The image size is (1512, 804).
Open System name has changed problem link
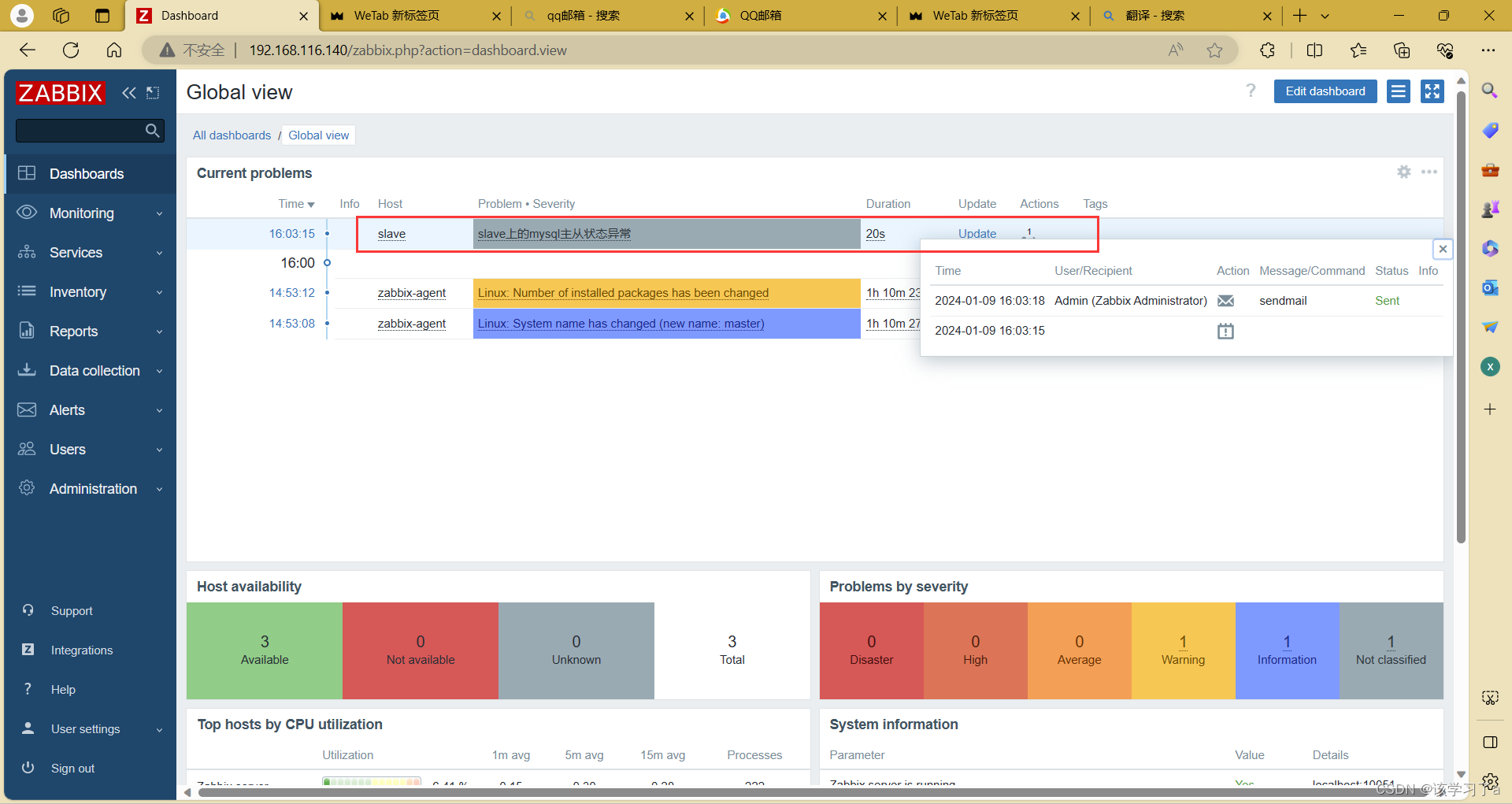(x=621, y=324)
